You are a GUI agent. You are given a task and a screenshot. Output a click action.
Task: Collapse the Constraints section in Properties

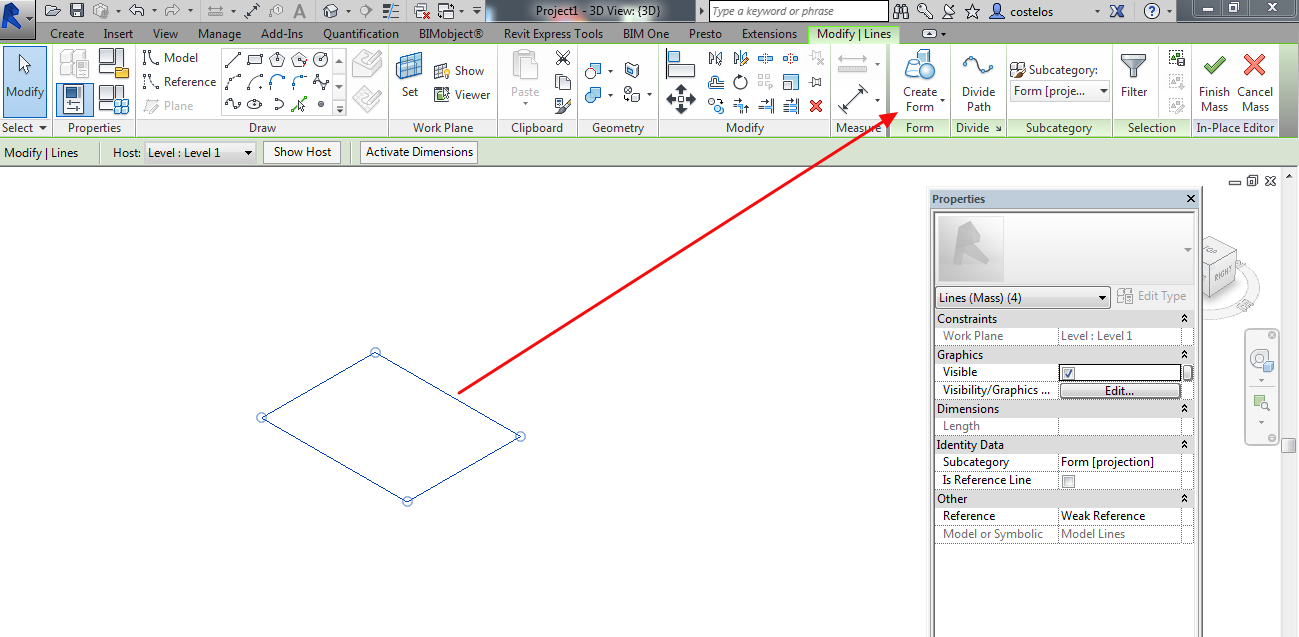tap(1183, 318)
